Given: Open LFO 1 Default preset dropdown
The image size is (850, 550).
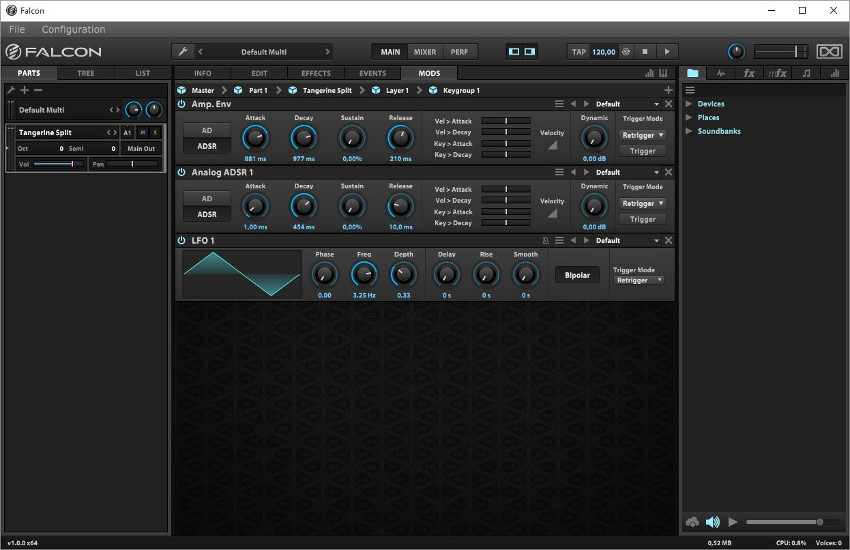Looking at the screenshot, I should point(627,241).
